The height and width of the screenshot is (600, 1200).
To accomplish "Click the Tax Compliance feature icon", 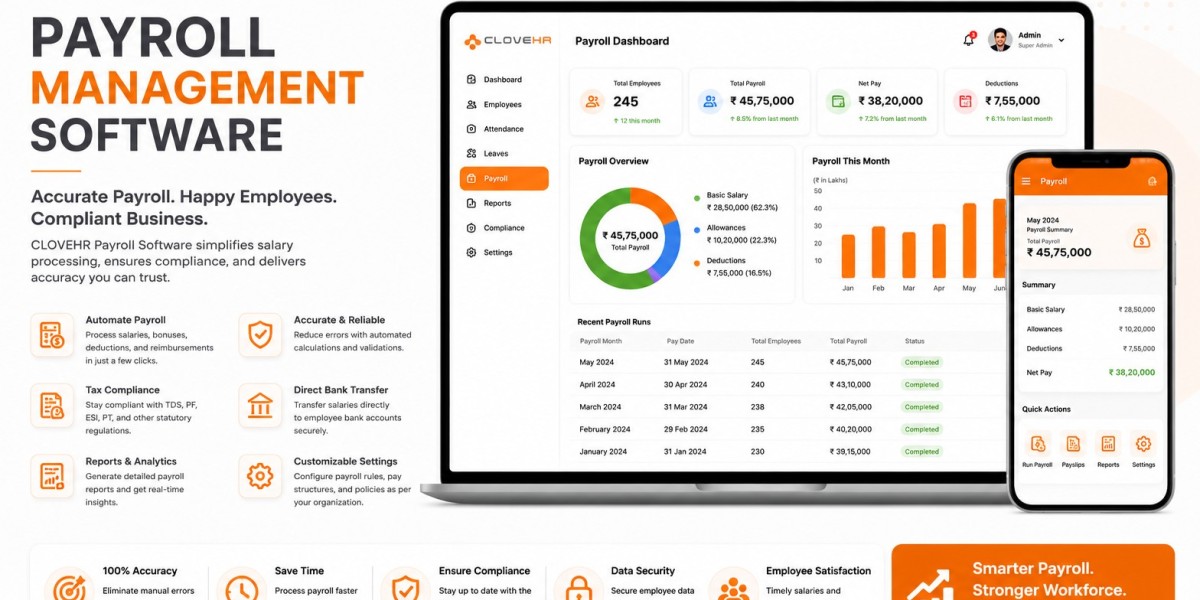I will coord(52,405).
